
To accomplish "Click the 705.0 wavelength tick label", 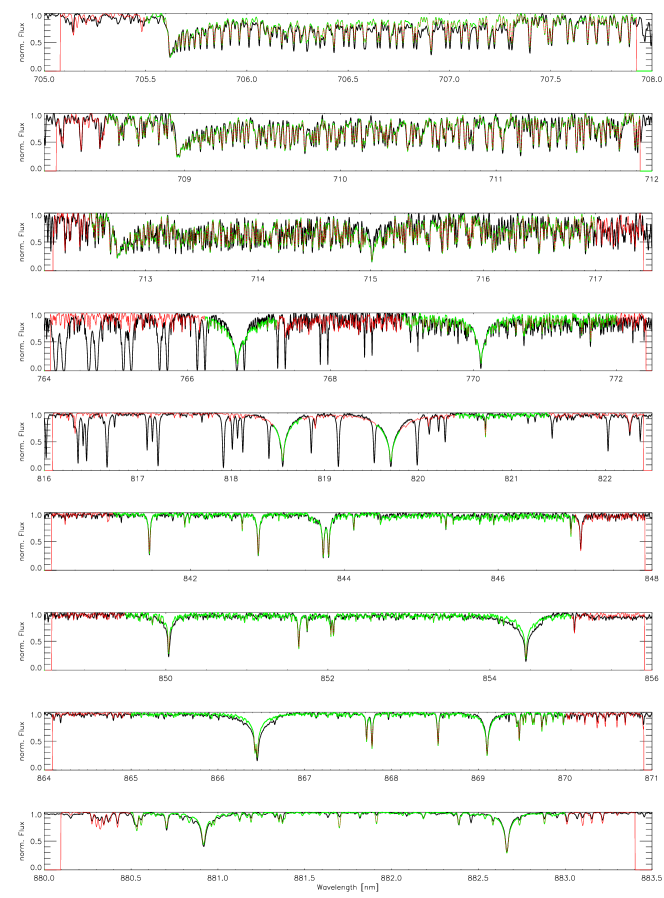I will tap(44, 79).
